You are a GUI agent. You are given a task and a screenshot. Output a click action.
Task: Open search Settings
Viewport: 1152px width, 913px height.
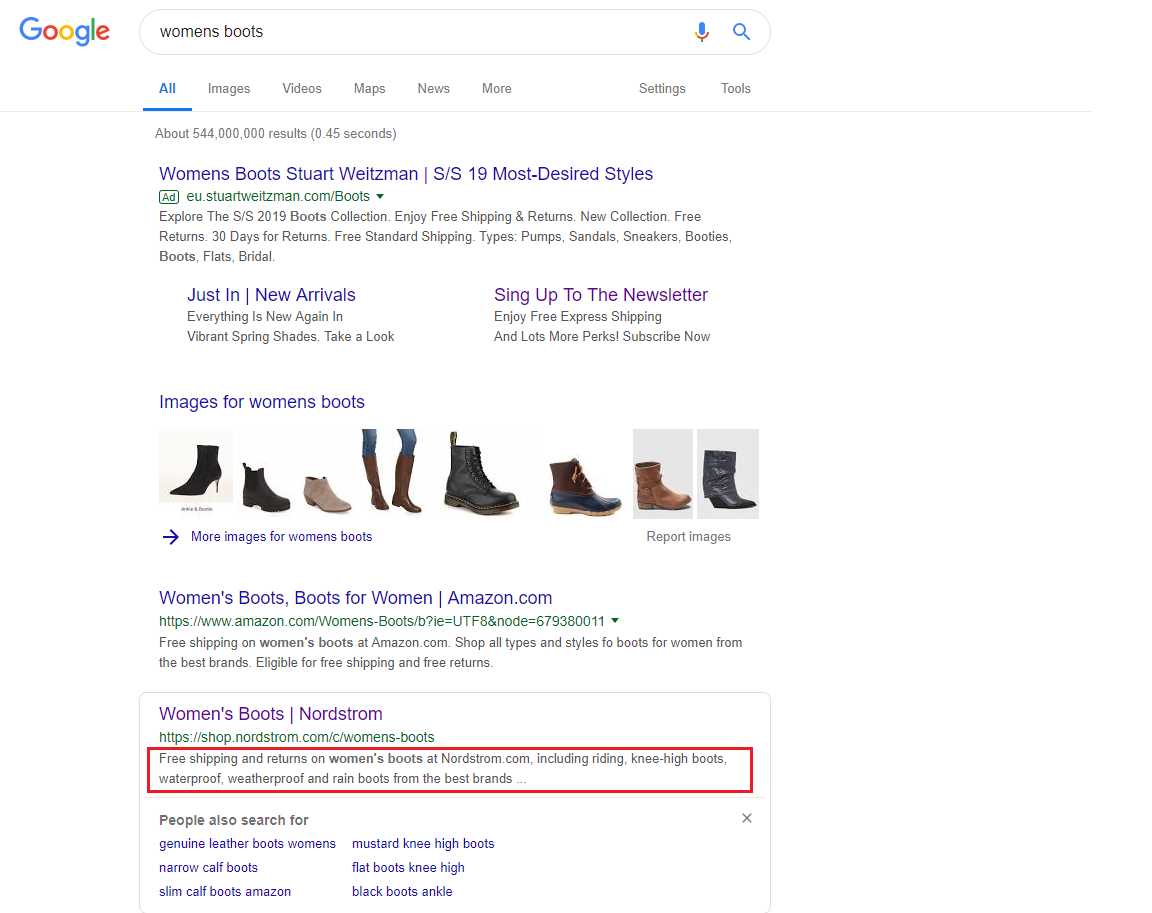point(662,88)
